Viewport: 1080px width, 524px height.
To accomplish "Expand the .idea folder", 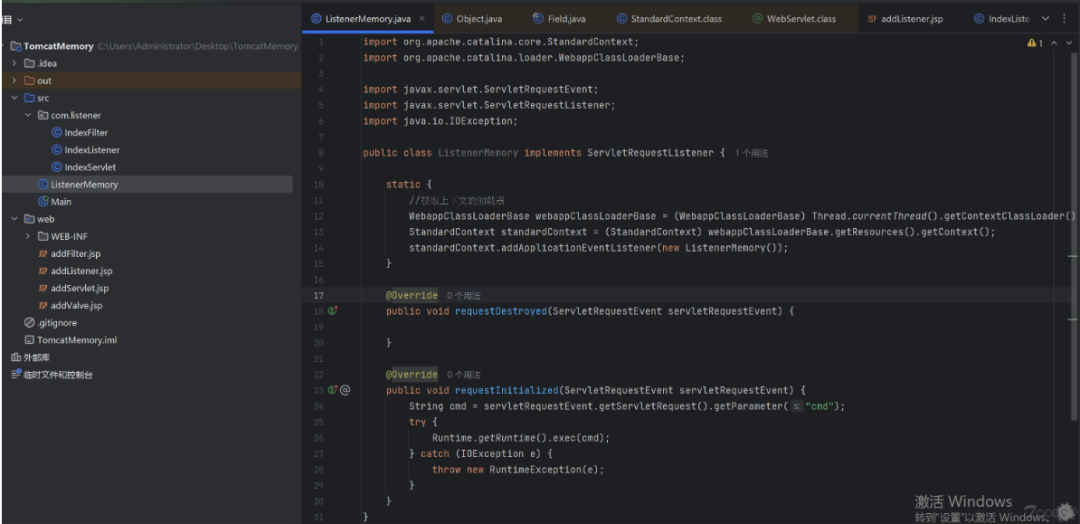I will click(14, 63).
